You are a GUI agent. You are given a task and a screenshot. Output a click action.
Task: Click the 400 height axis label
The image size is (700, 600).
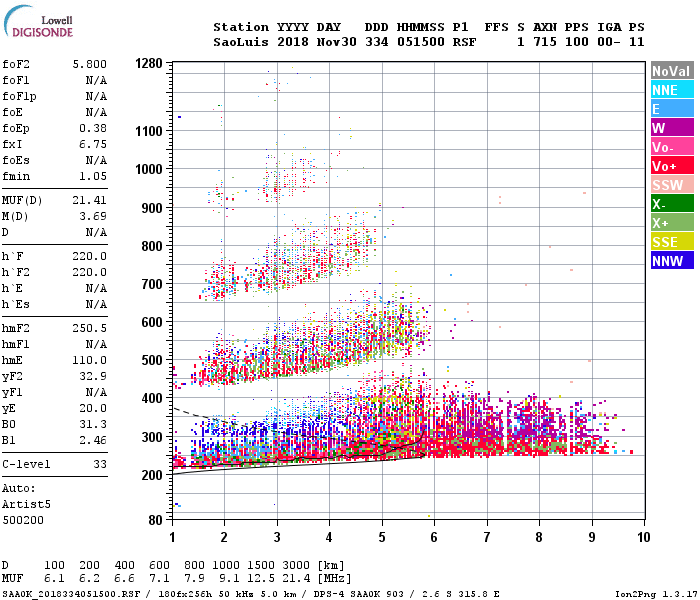pos(152,398)
